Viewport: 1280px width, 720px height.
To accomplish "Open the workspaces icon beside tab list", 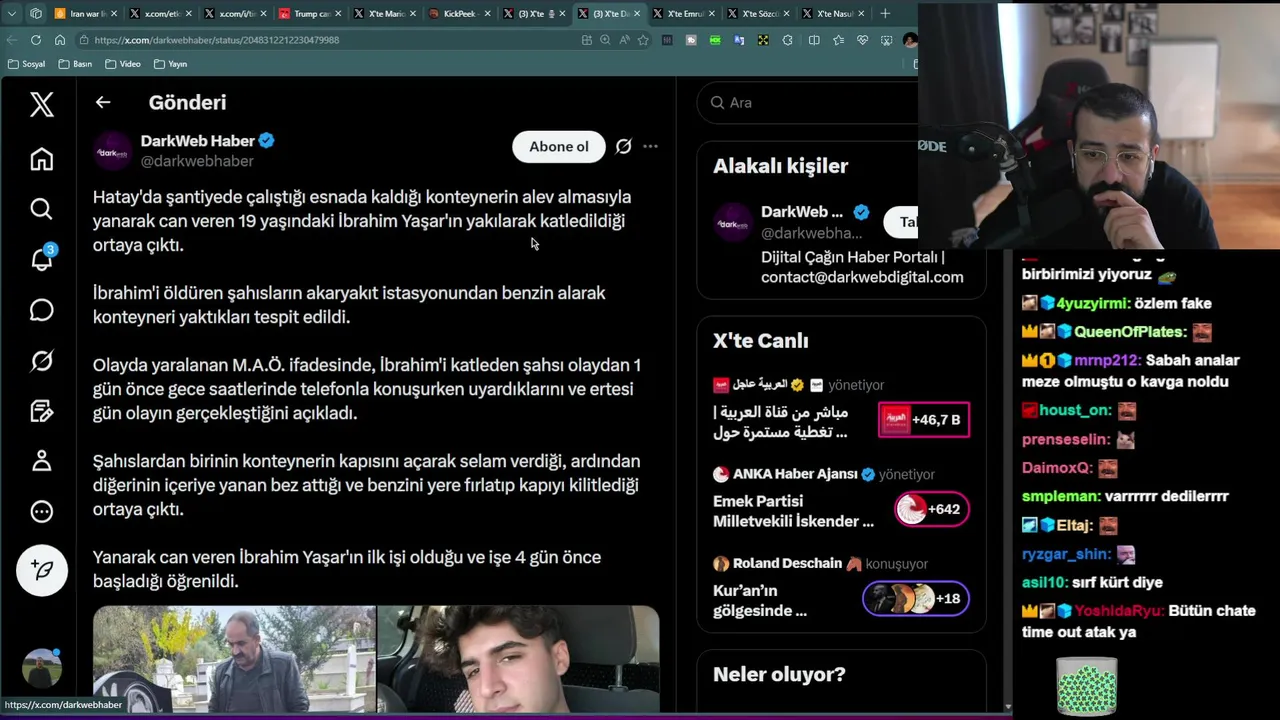I will click(36, 14).
